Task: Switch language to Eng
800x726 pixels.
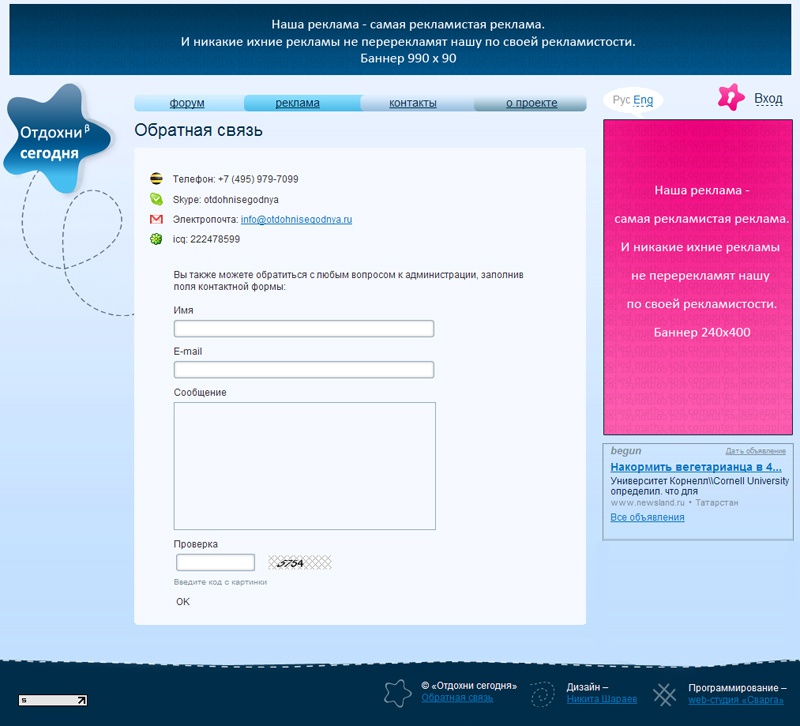Action: pos(643,100)
